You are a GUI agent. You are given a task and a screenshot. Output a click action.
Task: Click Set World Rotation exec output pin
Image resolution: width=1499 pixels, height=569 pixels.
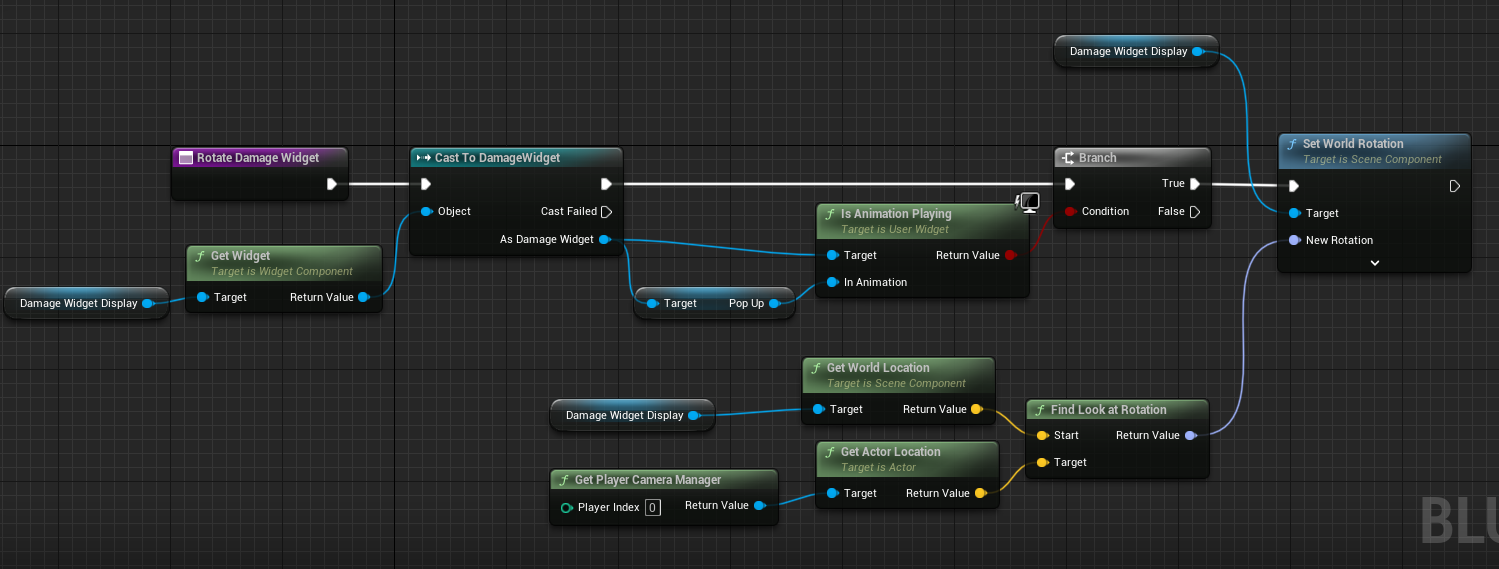tap(1455, 186)
